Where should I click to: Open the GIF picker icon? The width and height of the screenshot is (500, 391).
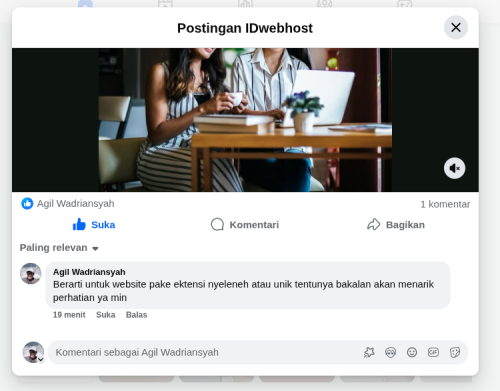point(433,352)
